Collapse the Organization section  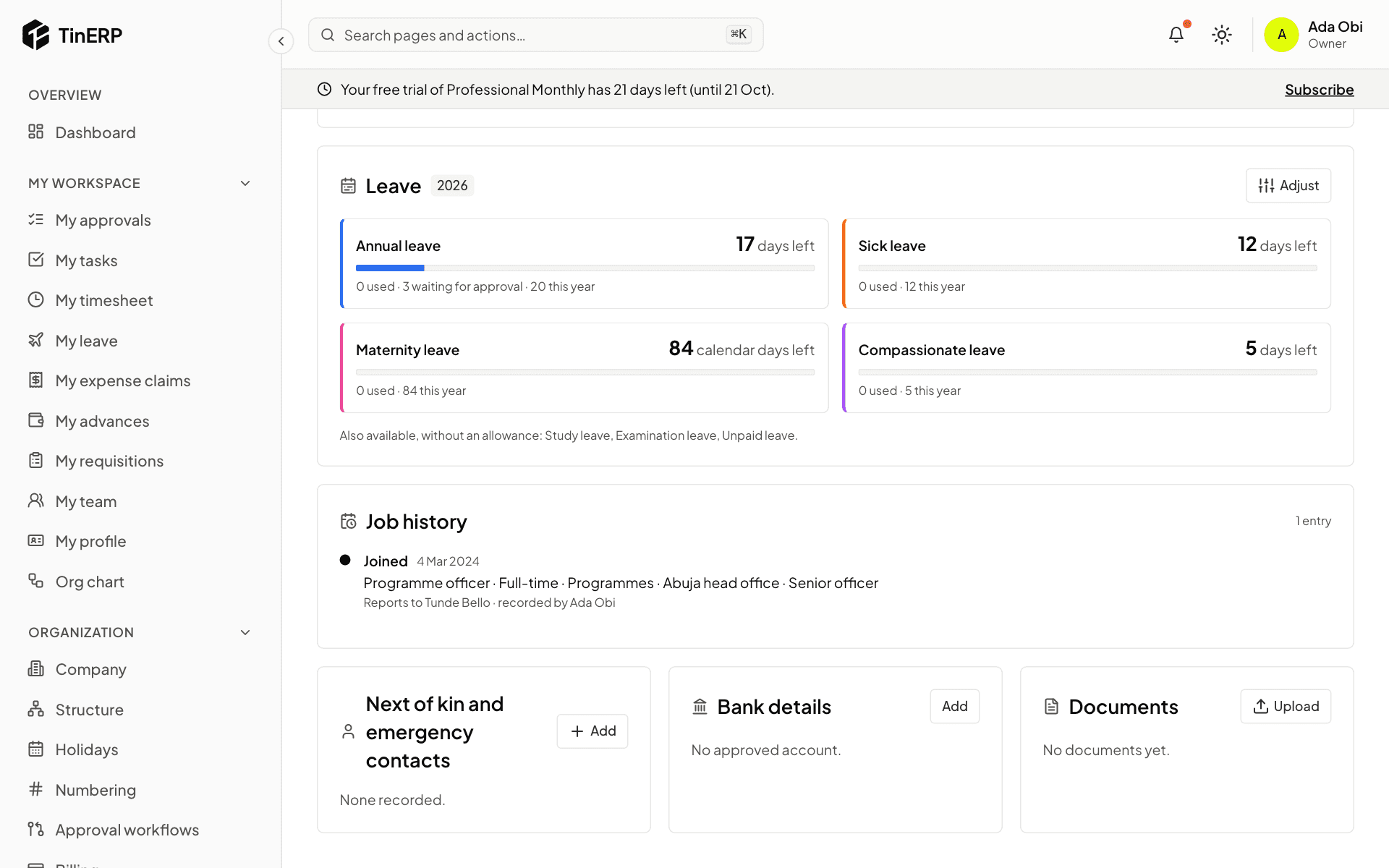(245, 632)
